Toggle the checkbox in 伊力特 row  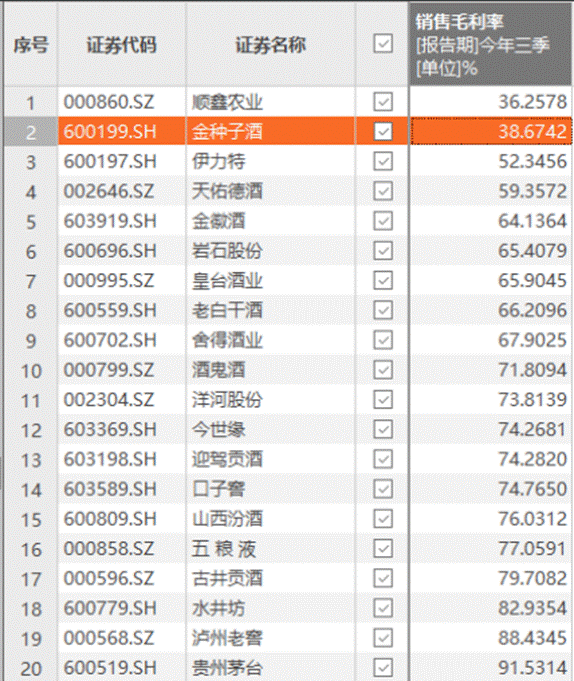click(x=383, y=161)
